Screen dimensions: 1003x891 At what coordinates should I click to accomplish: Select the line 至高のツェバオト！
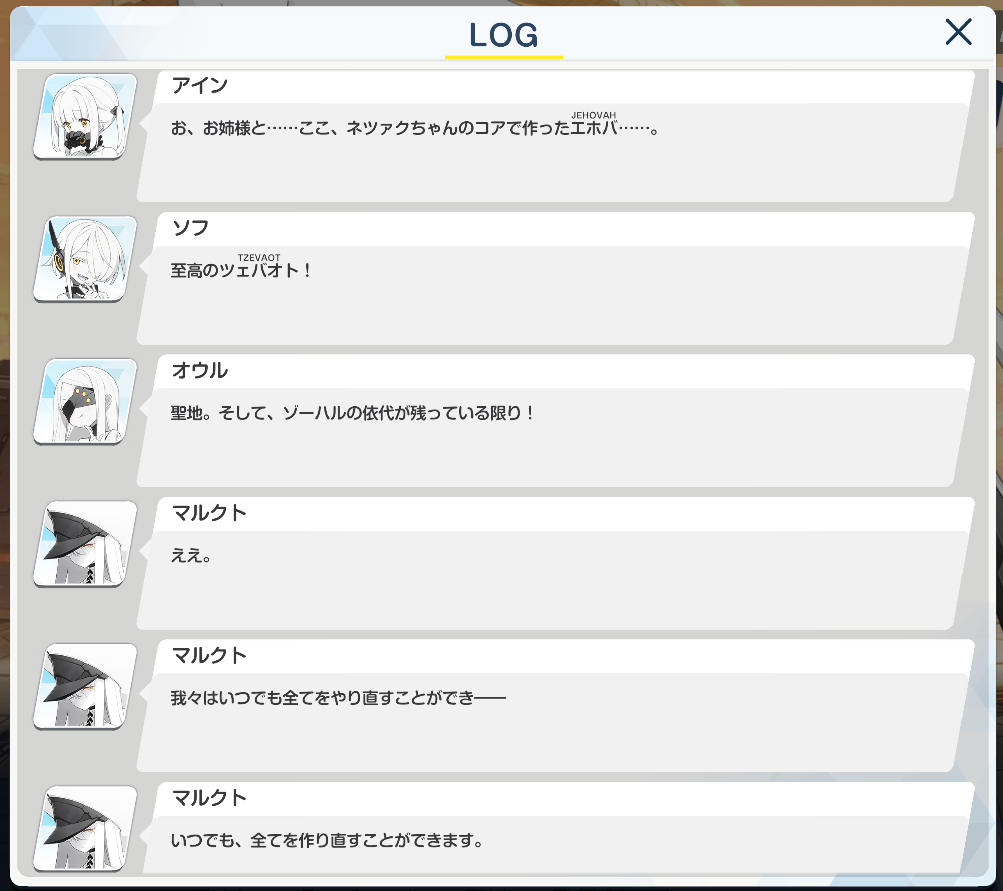[x=241, y=271]
